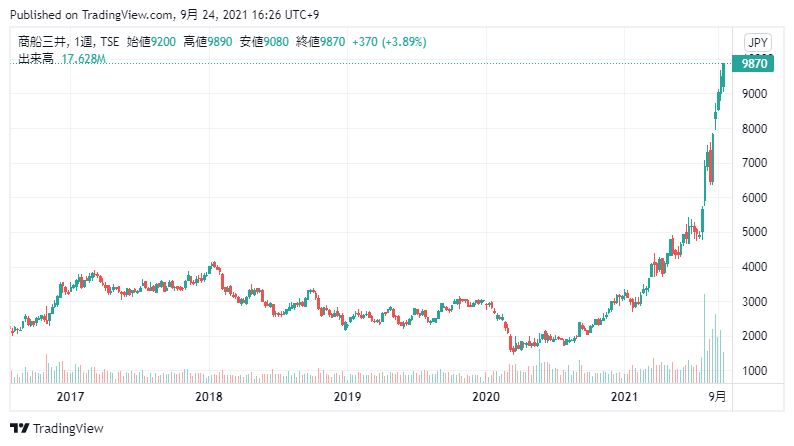Click the 6000 price axis label
This screenshot has height=446, width=794.
coord(755,198)
